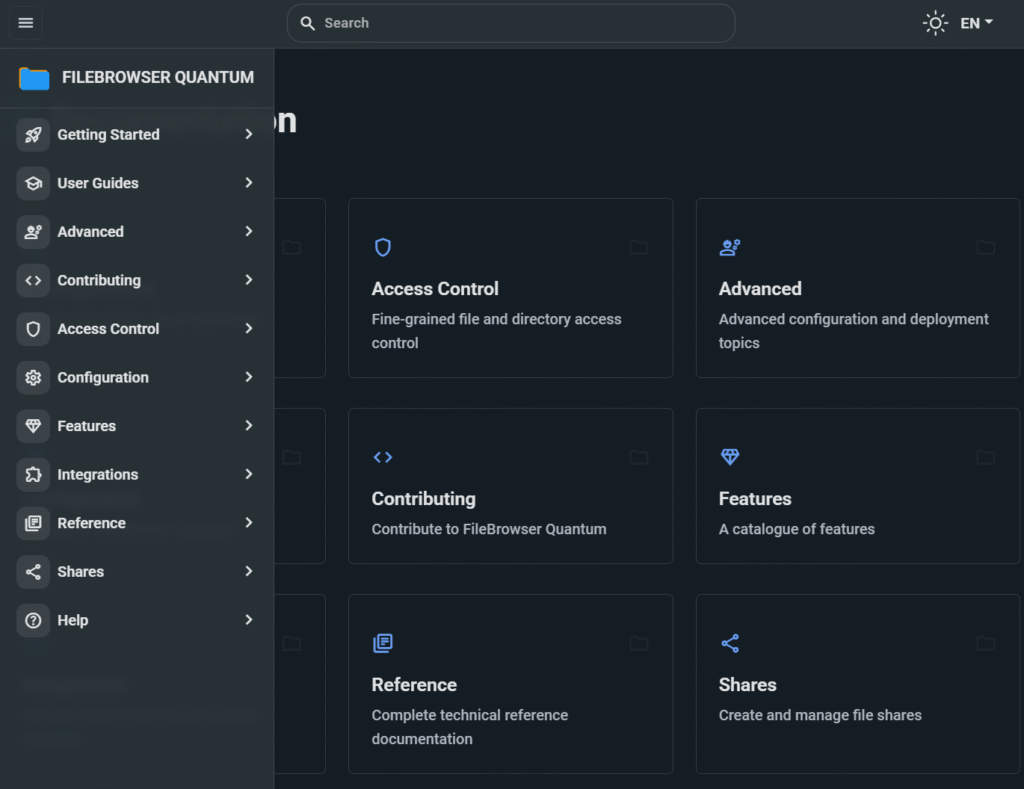Click the FileBrowser Quantum folder logo

(34, 78)
